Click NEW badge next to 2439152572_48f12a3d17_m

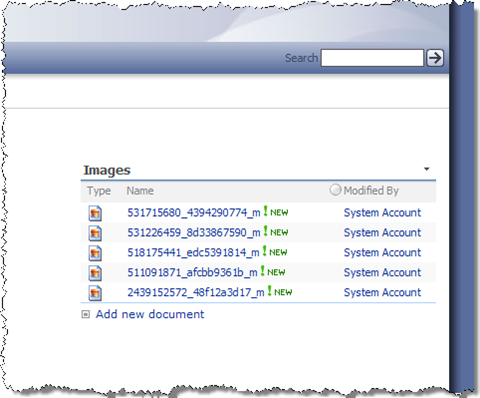pyautogui.click(x=280, y=292)
